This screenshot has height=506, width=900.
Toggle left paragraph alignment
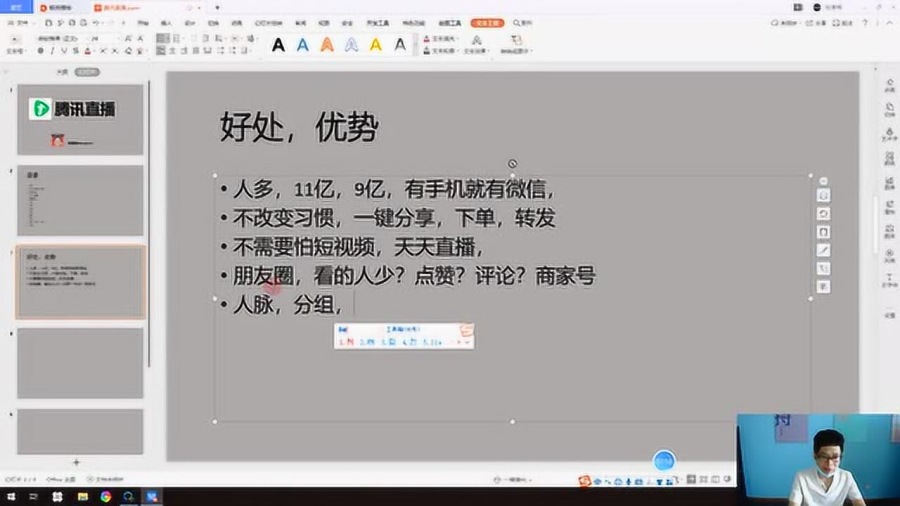[161, 51]
